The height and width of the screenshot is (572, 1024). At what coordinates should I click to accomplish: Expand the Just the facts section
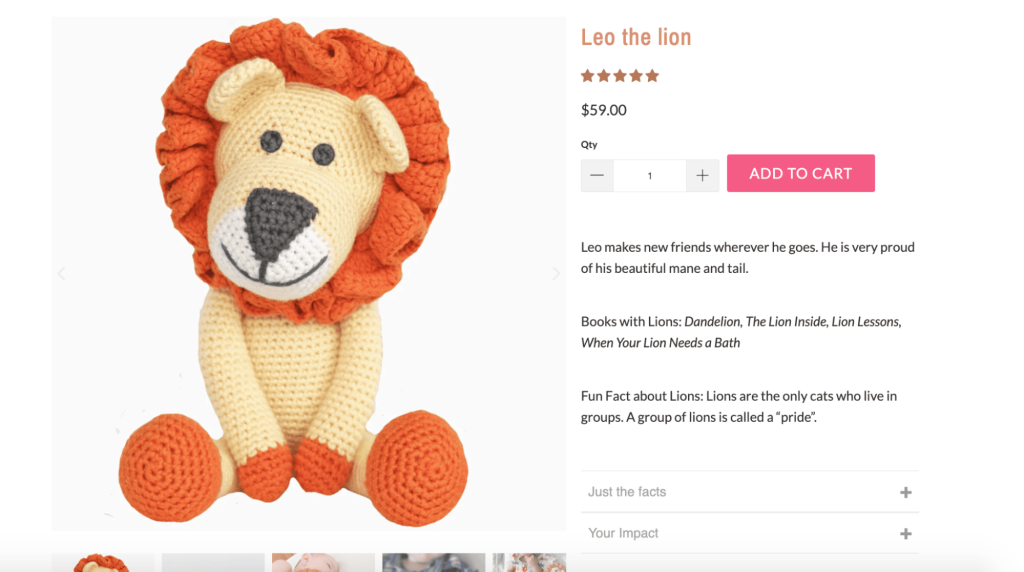tap(627, 492)
